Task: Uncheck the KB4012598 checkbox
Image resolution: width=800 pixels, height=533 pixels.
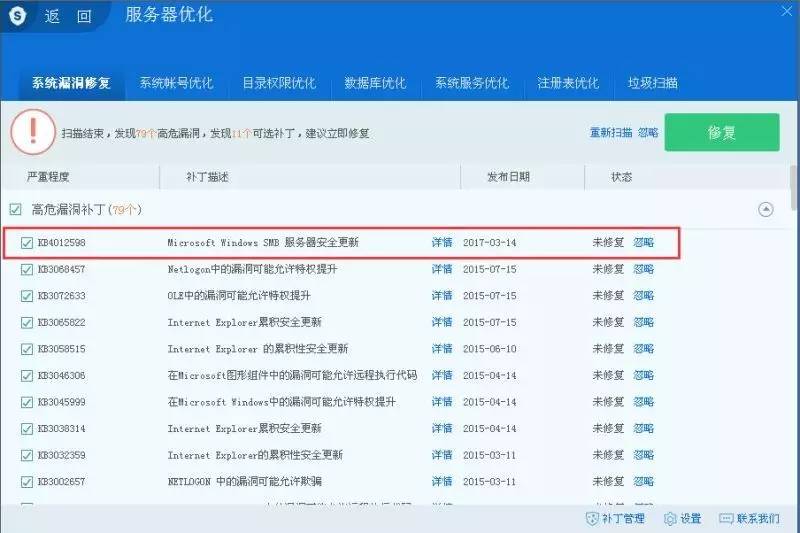Action: click(27, 243)
